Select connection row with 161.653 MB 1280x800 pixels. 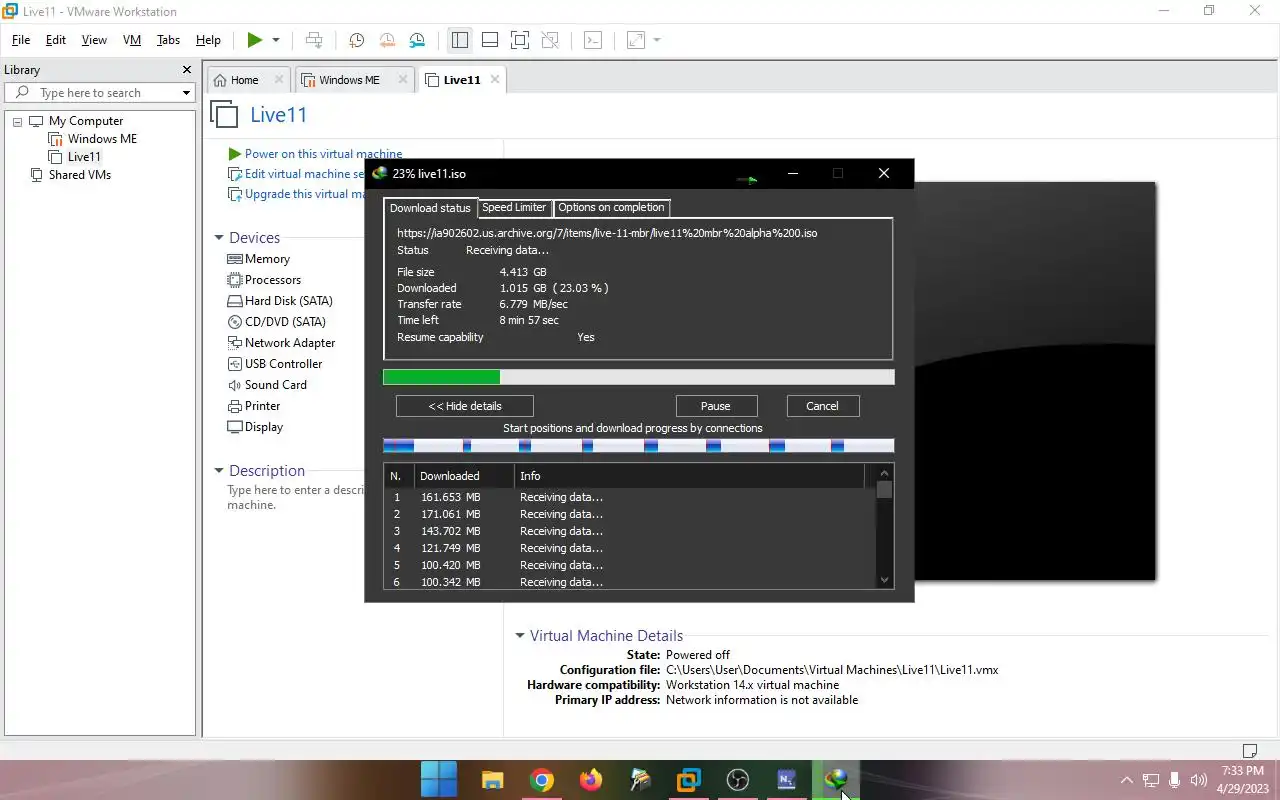629,497
